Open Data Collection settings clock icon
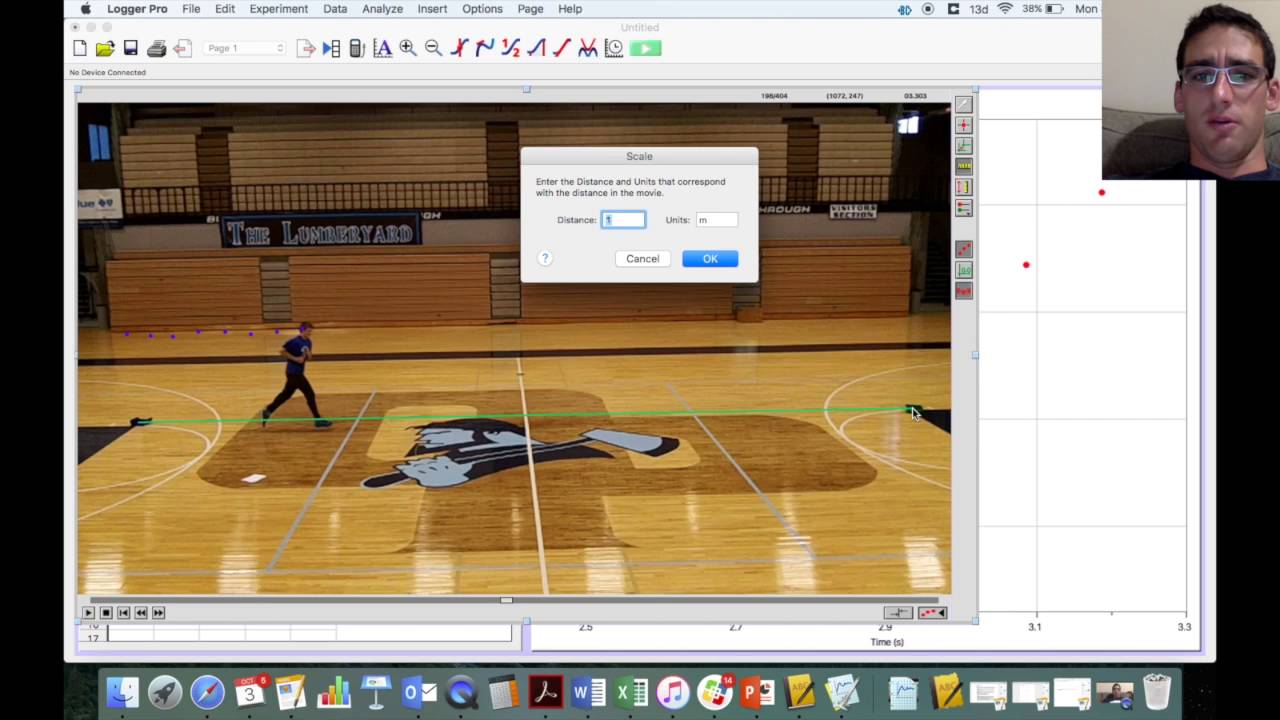This screenshot has height=720, width=1280. 614,48
